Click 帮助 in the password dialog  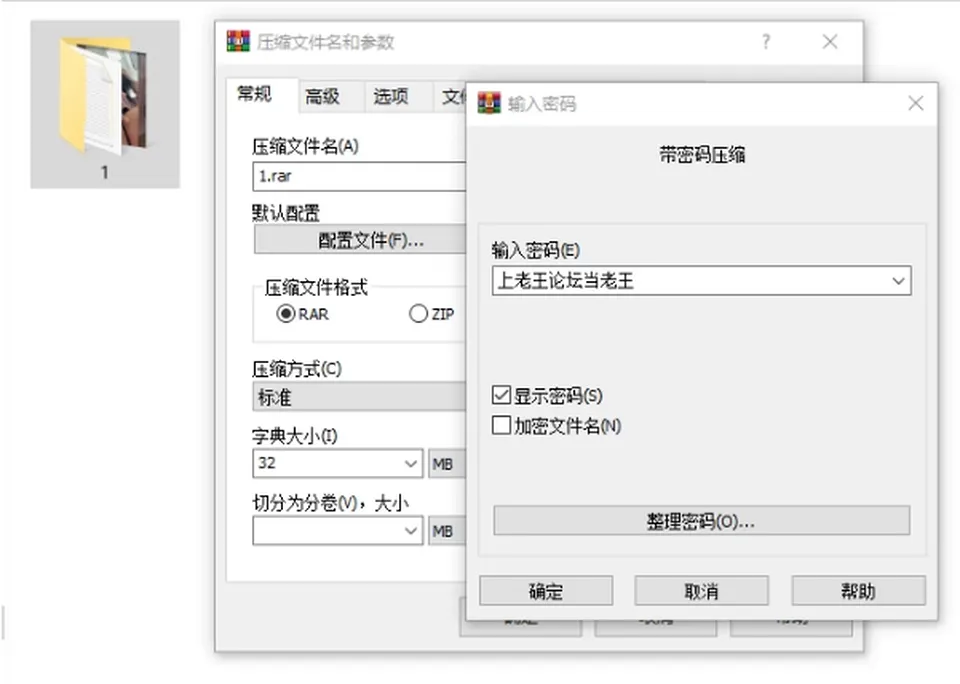[858, 591]
